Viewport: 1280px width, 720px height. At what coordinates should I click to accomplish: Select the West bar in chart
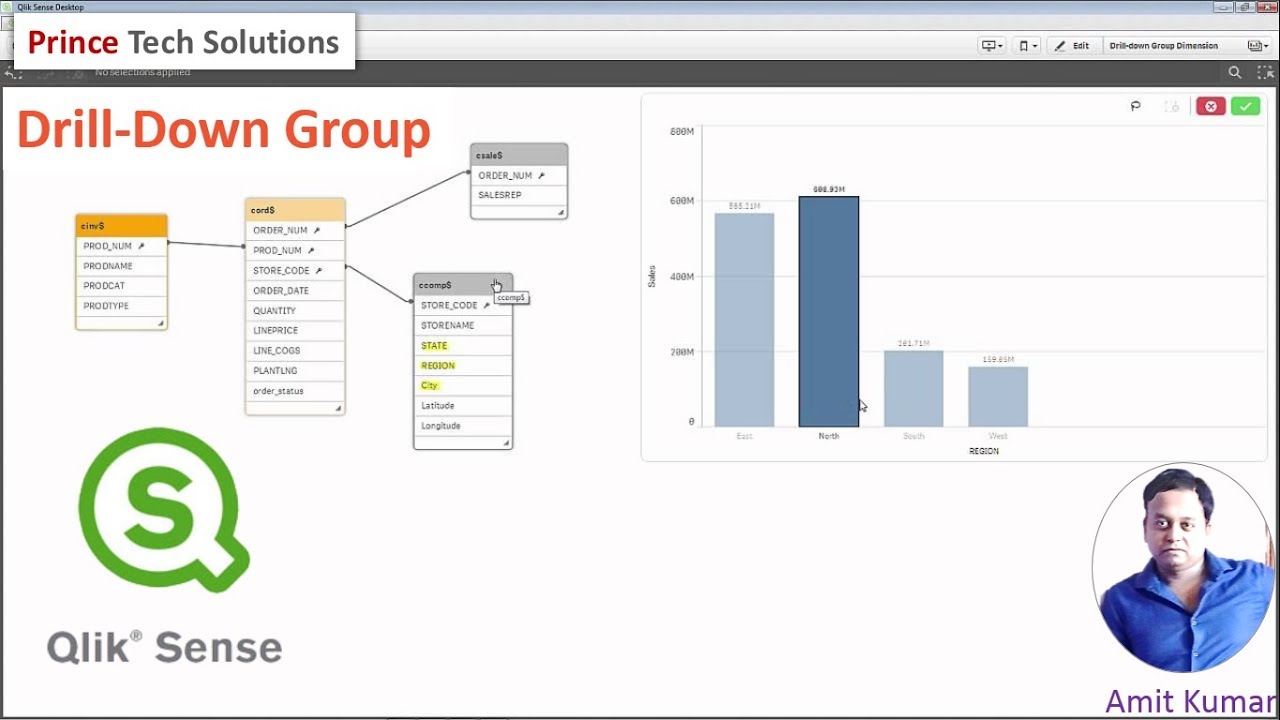click(998, 397)
